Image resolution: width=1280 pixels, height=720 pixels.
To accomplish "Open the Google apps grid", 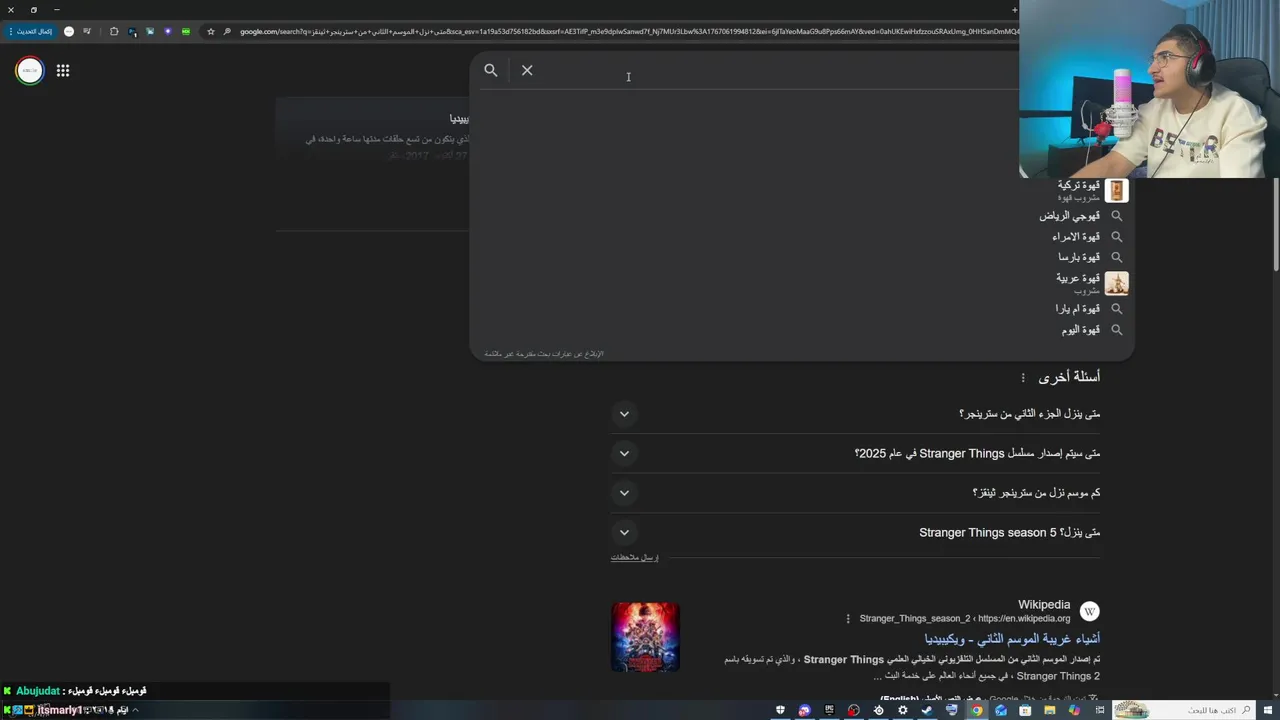I will click(63, 70).
